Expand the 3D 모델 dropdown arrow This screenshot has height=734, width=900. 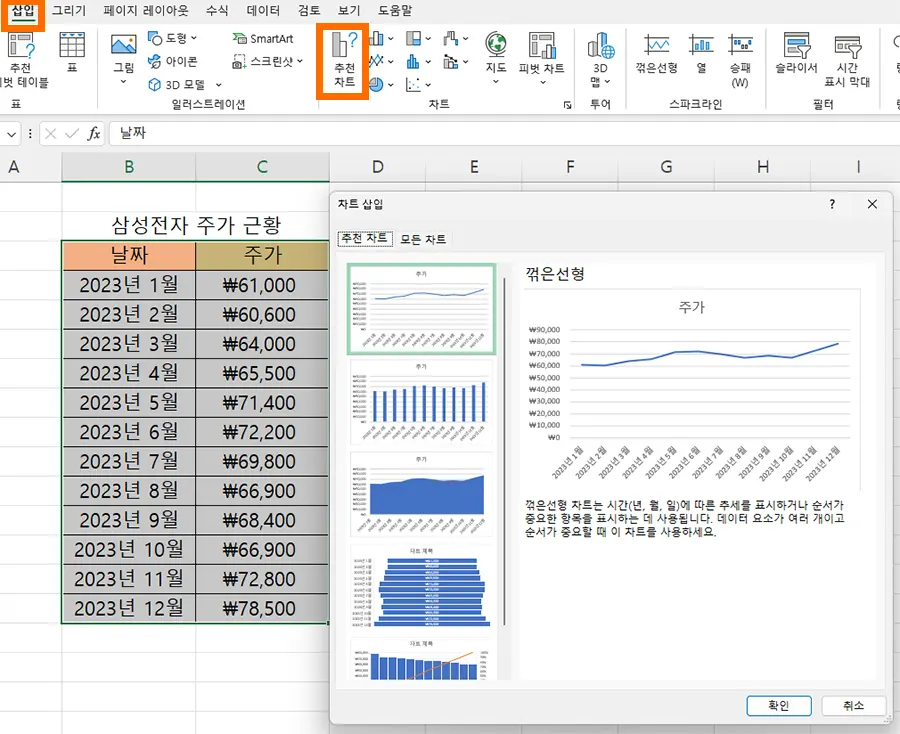tap(219, 85)
